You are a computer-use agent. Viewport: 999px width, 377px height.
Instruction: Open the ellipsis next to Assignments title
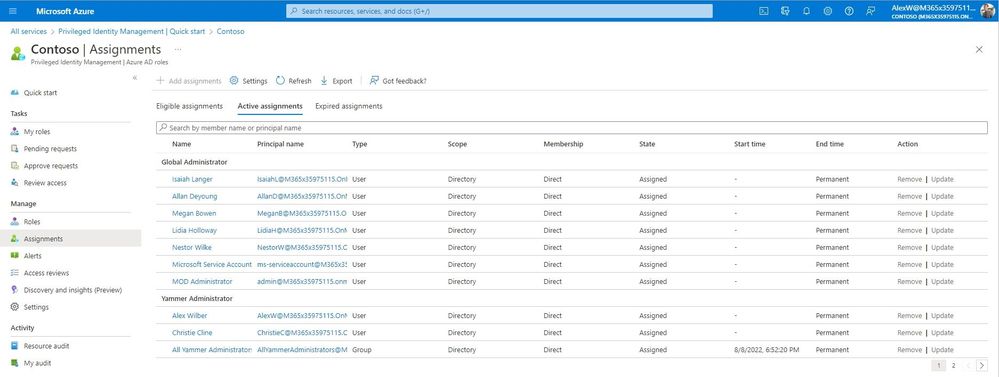[178, 49]
